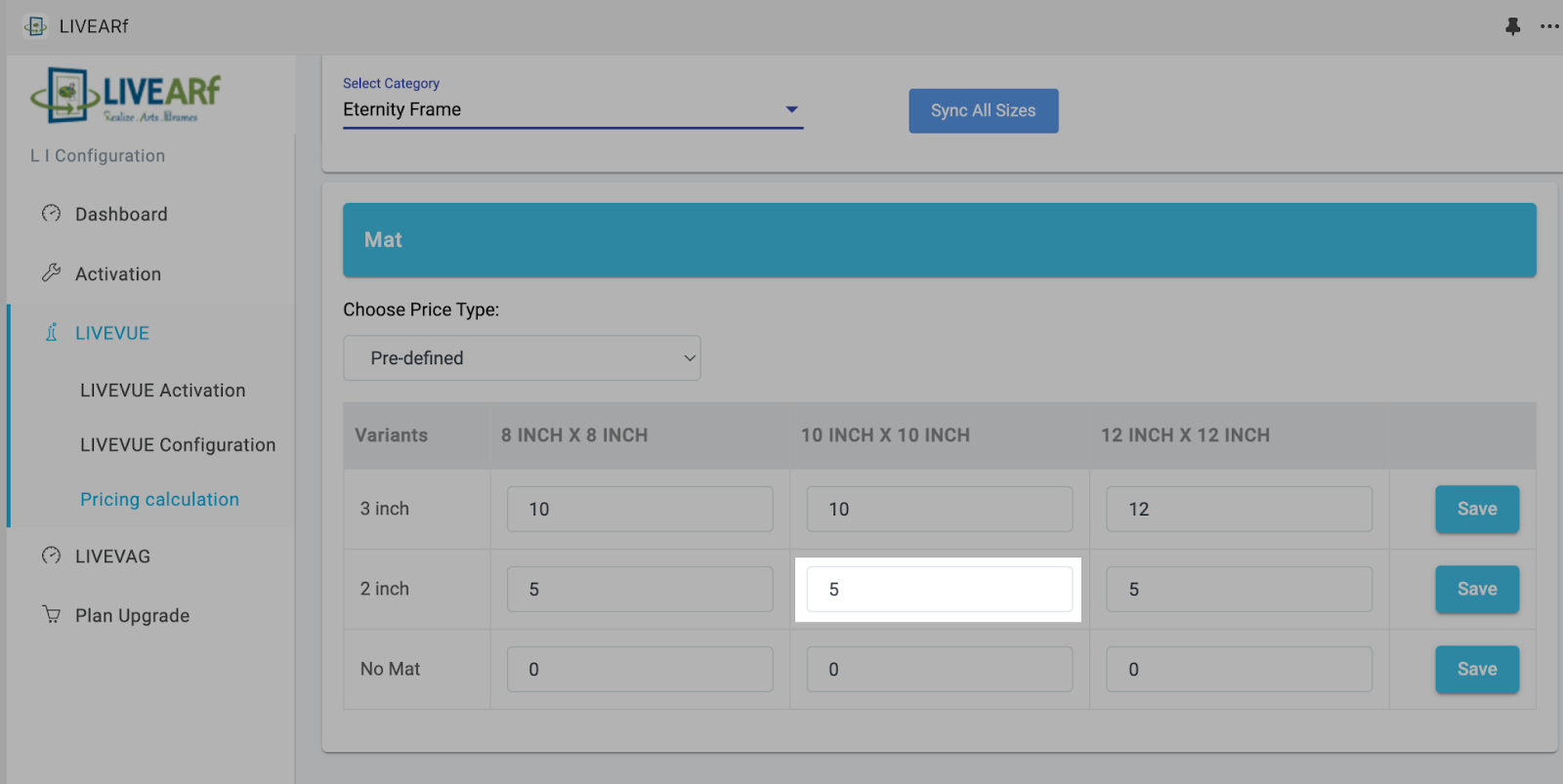Open the Select Category dropdown showing Eternity Frame
1563x784 pixels.
click(x=572, y=110)
